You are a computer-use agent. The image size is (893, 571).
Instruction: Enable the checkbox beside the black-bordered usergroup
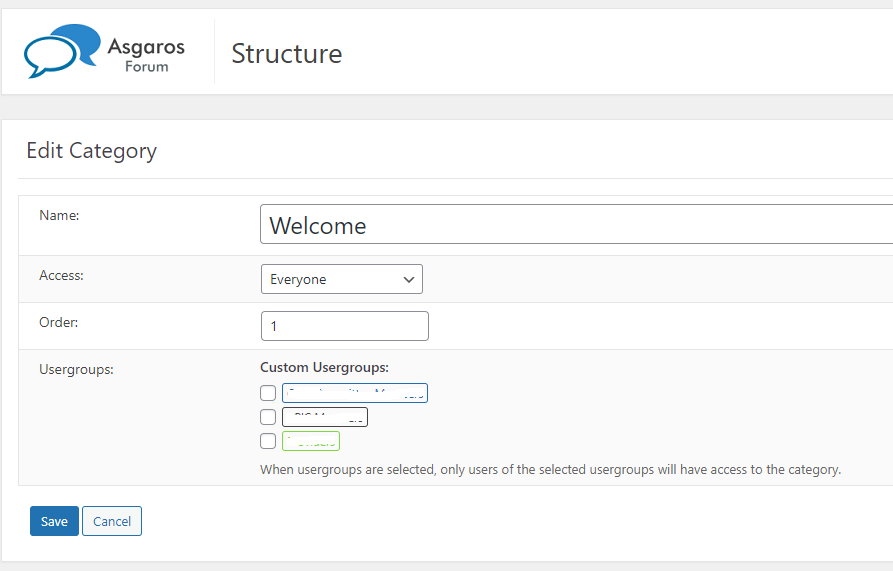pos(268,417)
